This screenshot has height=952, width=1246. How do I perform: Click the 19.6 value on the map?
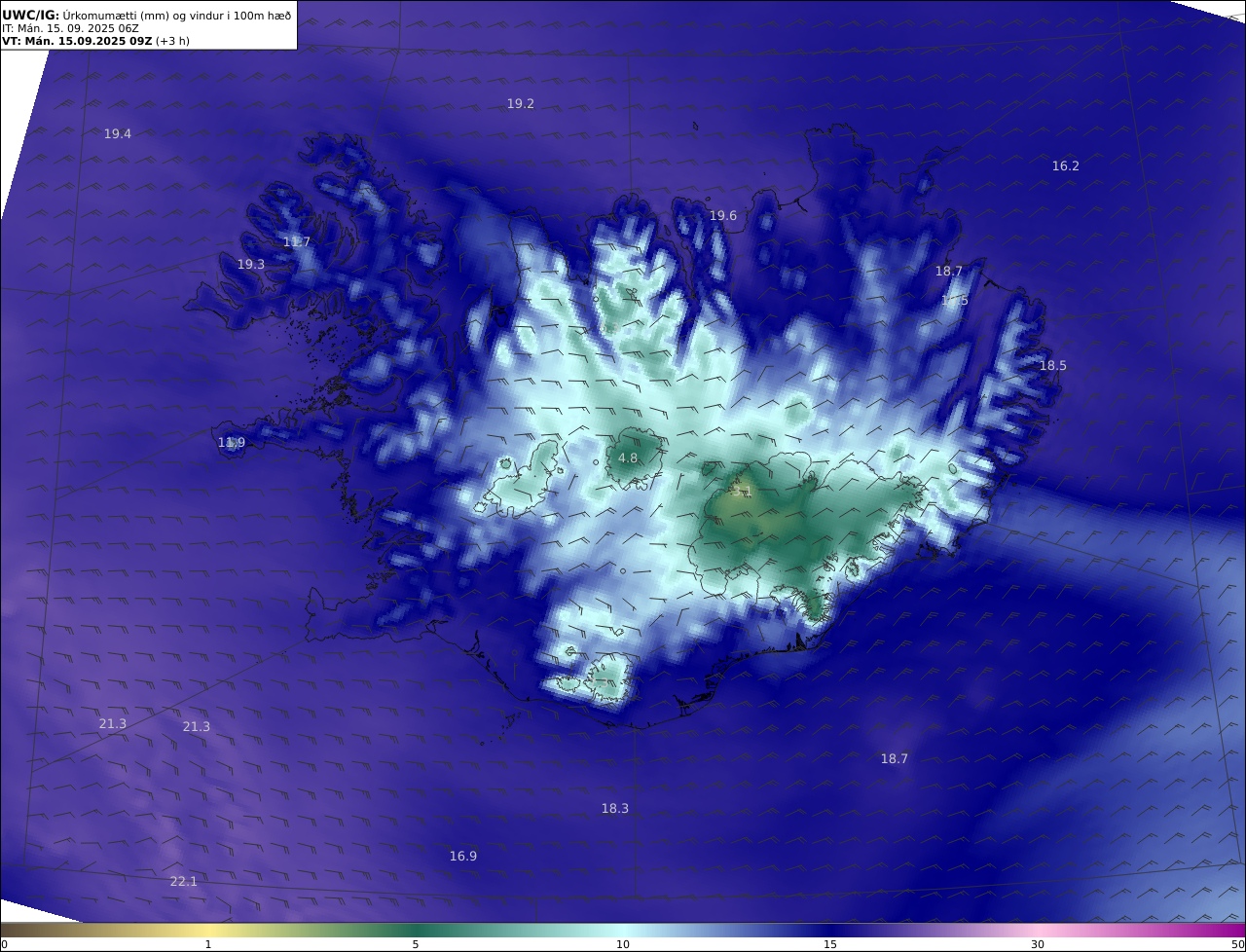tap(723, 216)
